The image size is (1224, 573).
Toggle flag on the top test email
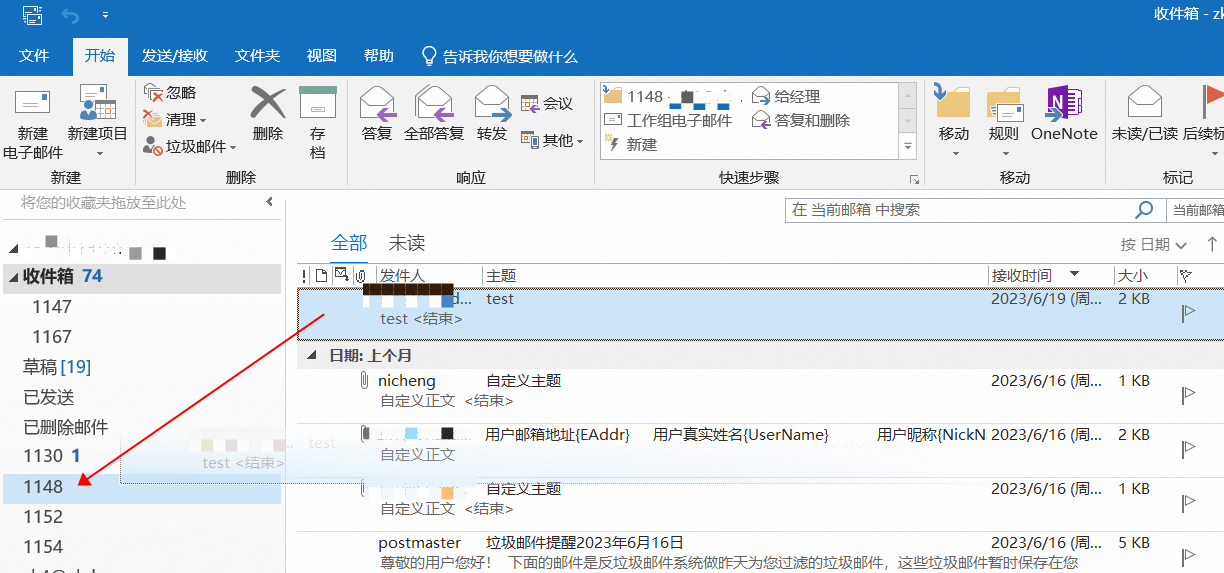click(1188, 313)
